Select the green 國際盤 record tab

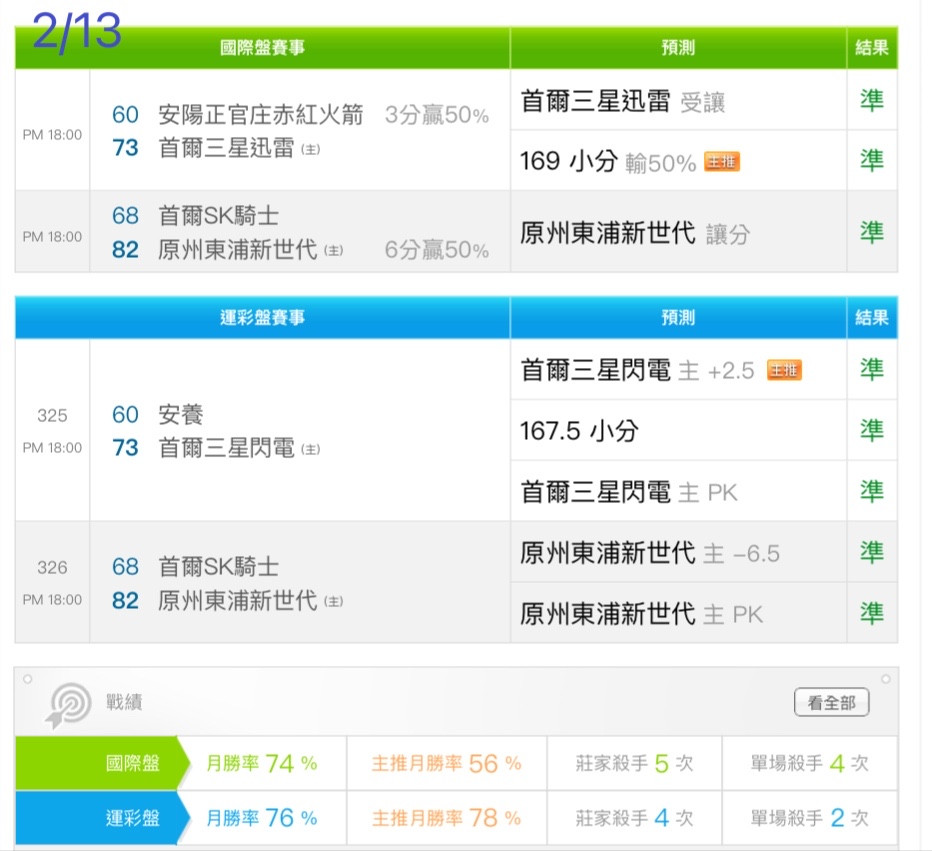[101, 763]
